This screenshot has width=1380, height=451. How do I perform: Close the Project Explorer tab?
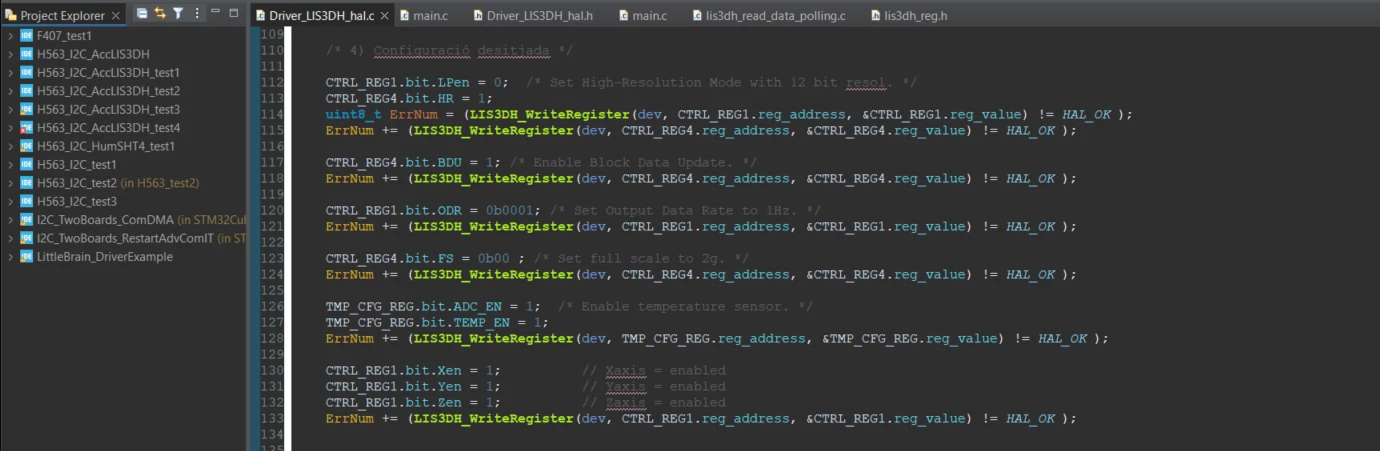[x=115, y=16]
